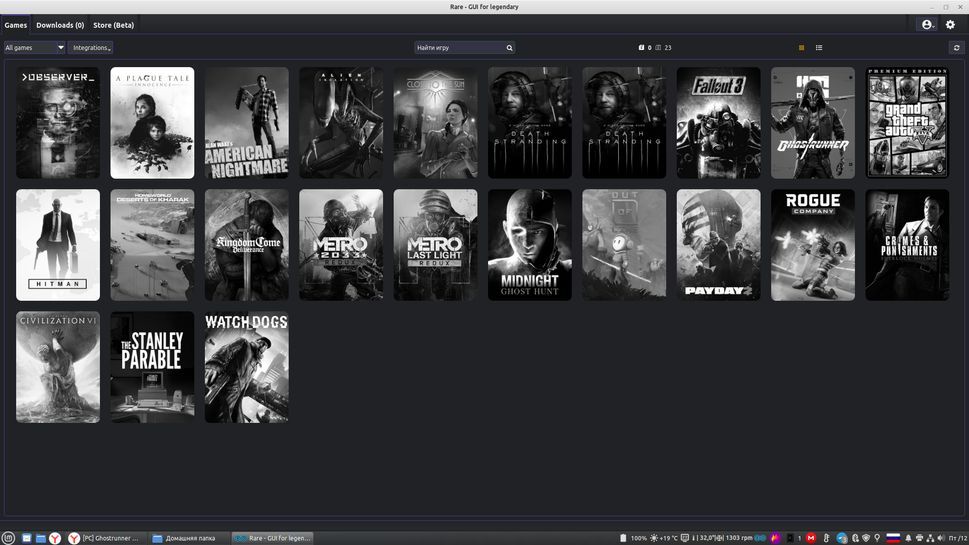Viewport: 969px width, 545px height.
Task: Switch to list view layout
Action: point(819,48)
